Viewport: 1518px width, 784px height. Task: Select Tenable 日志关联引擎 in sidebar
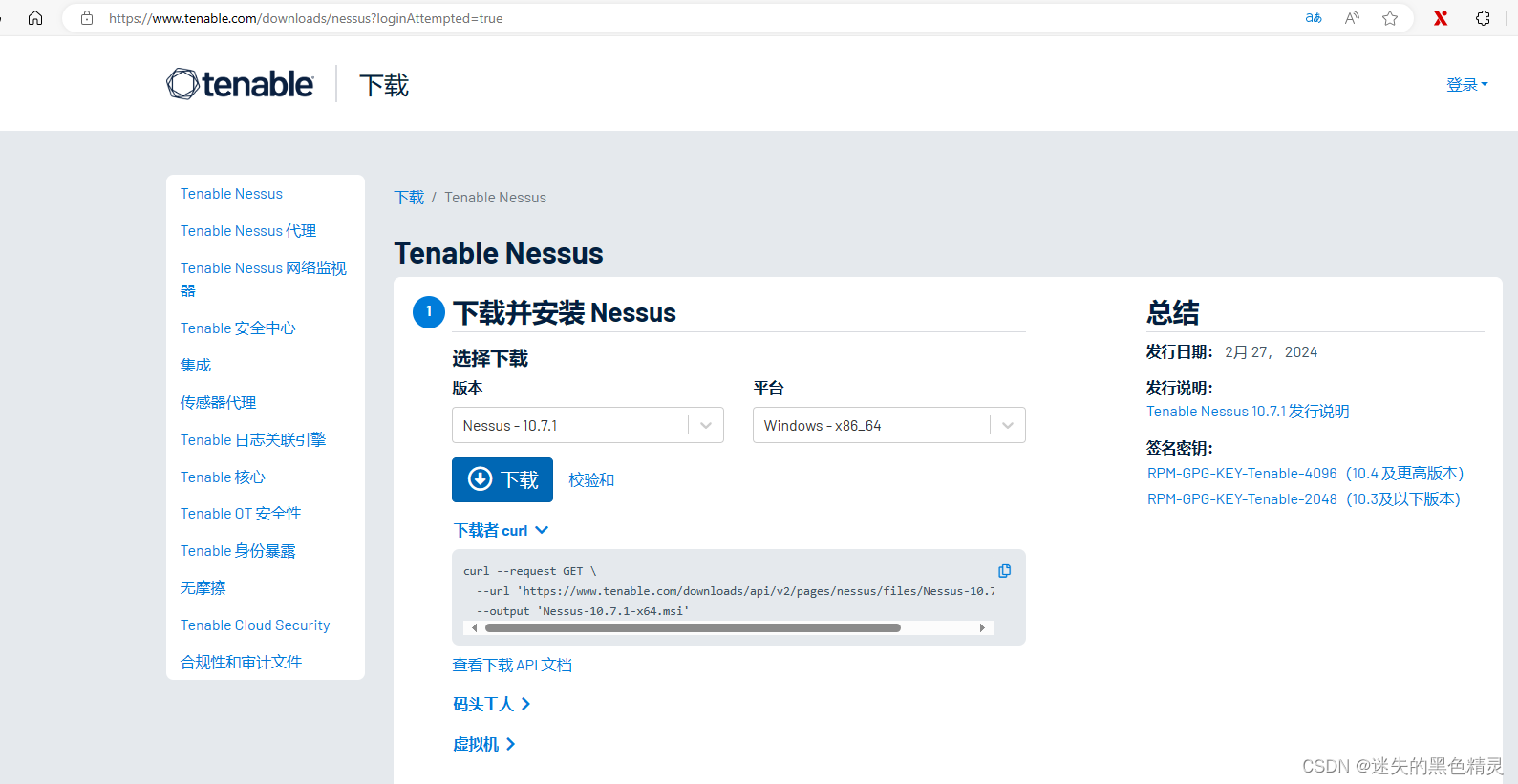(253, 439)
